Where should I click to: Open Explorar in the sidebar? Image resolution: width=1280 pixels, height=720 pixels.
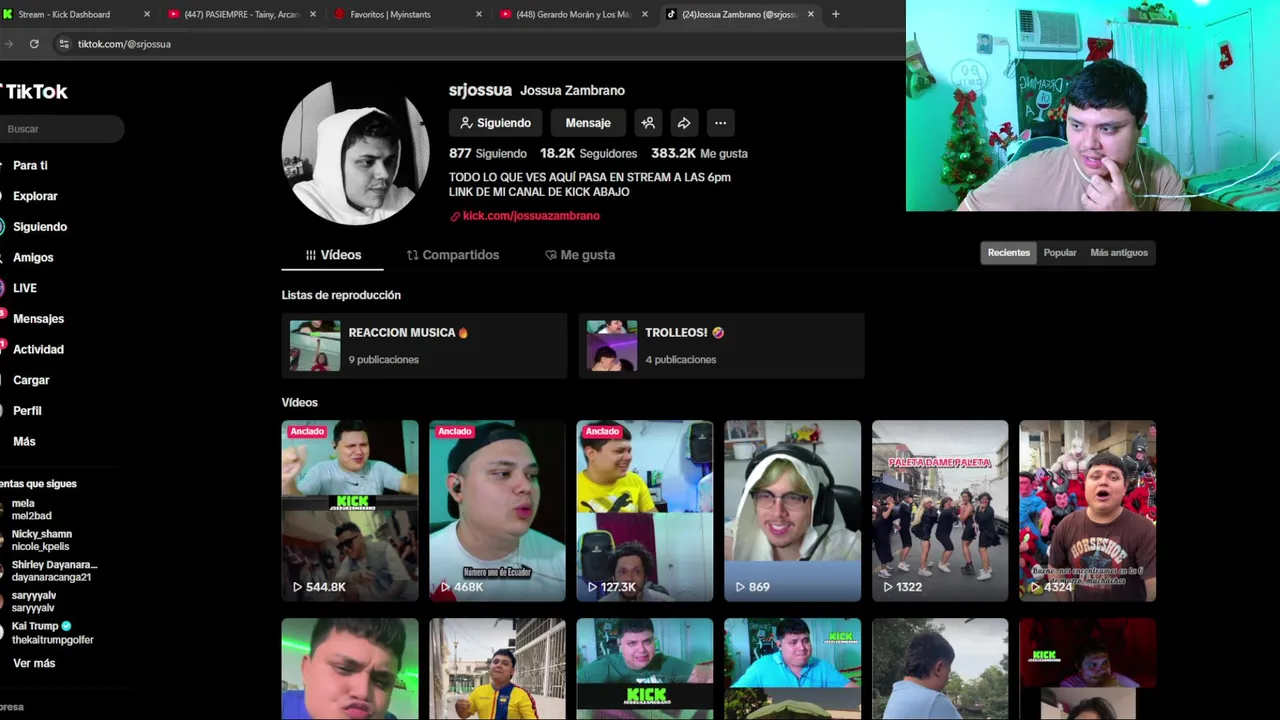coord(35,196)
